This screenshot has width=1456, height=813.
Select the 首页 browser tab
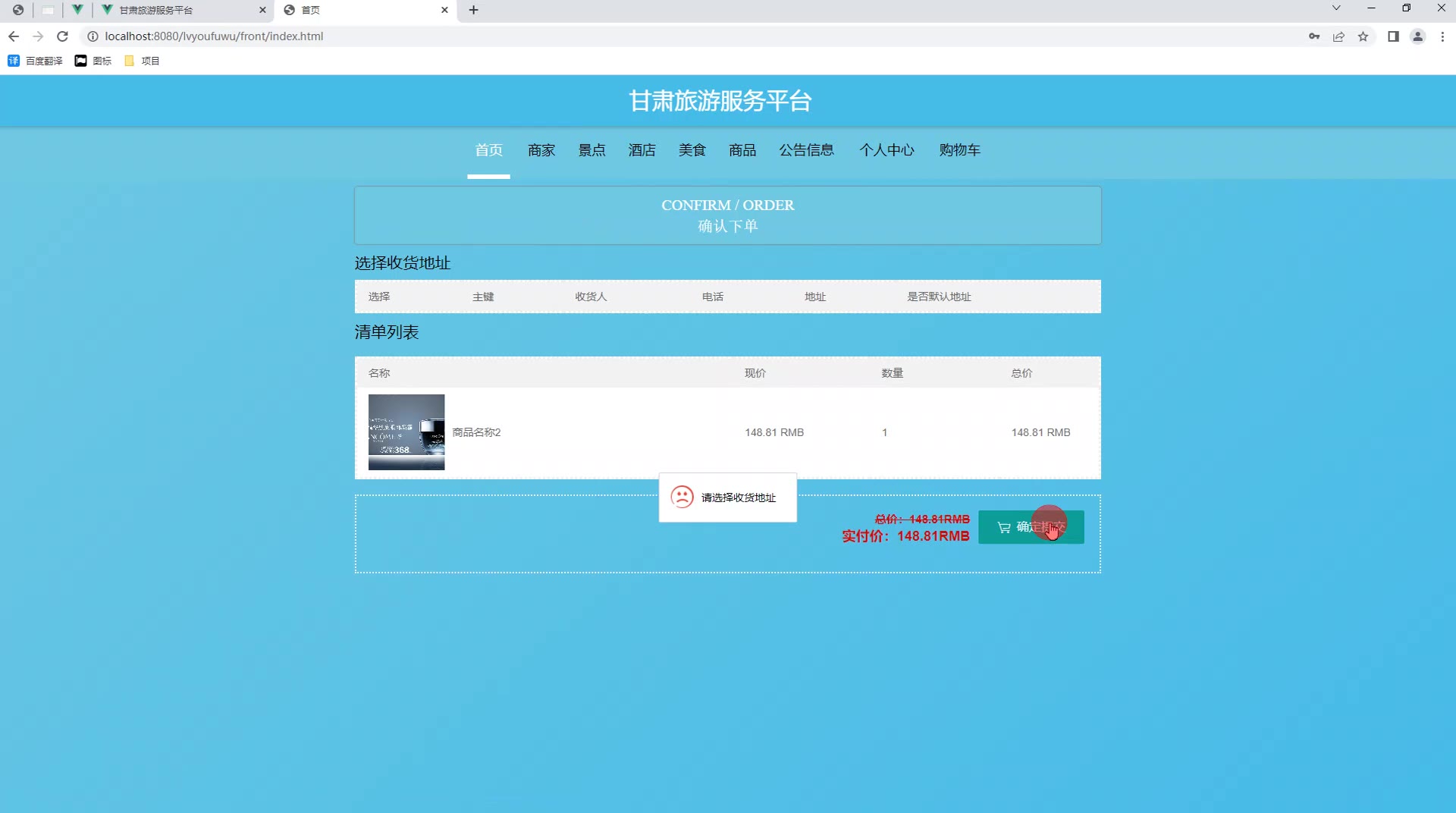click(366, 10)
